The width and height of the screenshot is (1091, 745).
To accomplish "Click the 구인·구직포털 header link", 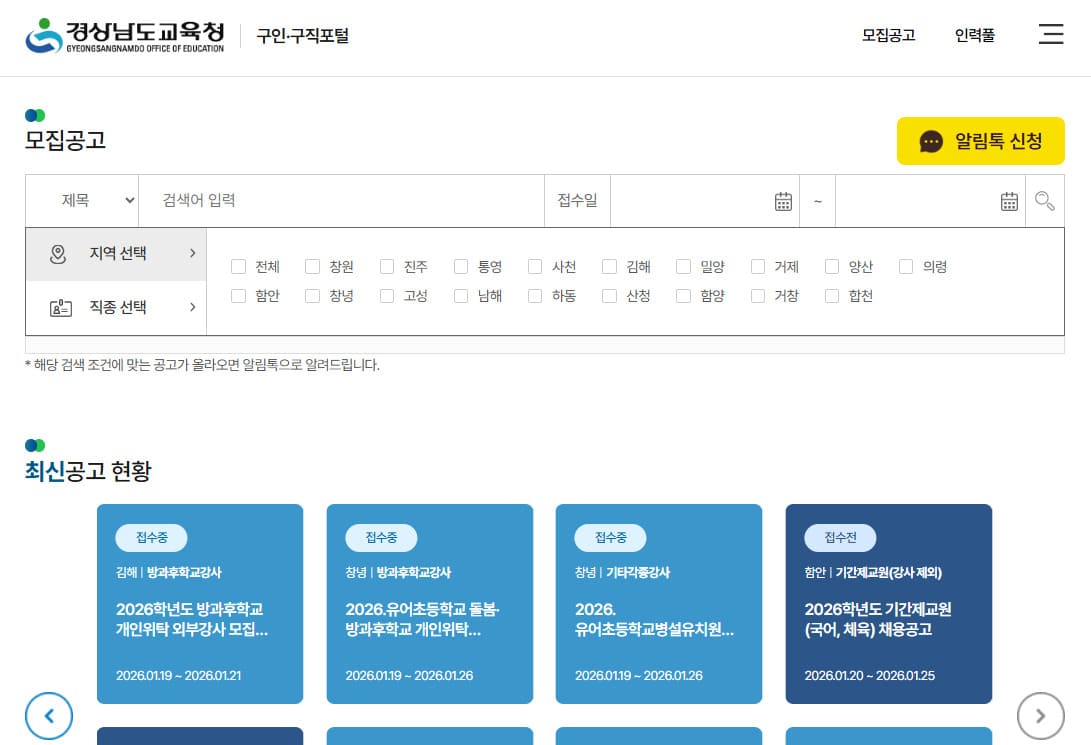I will pyautogui.click(x=302, y=37).
